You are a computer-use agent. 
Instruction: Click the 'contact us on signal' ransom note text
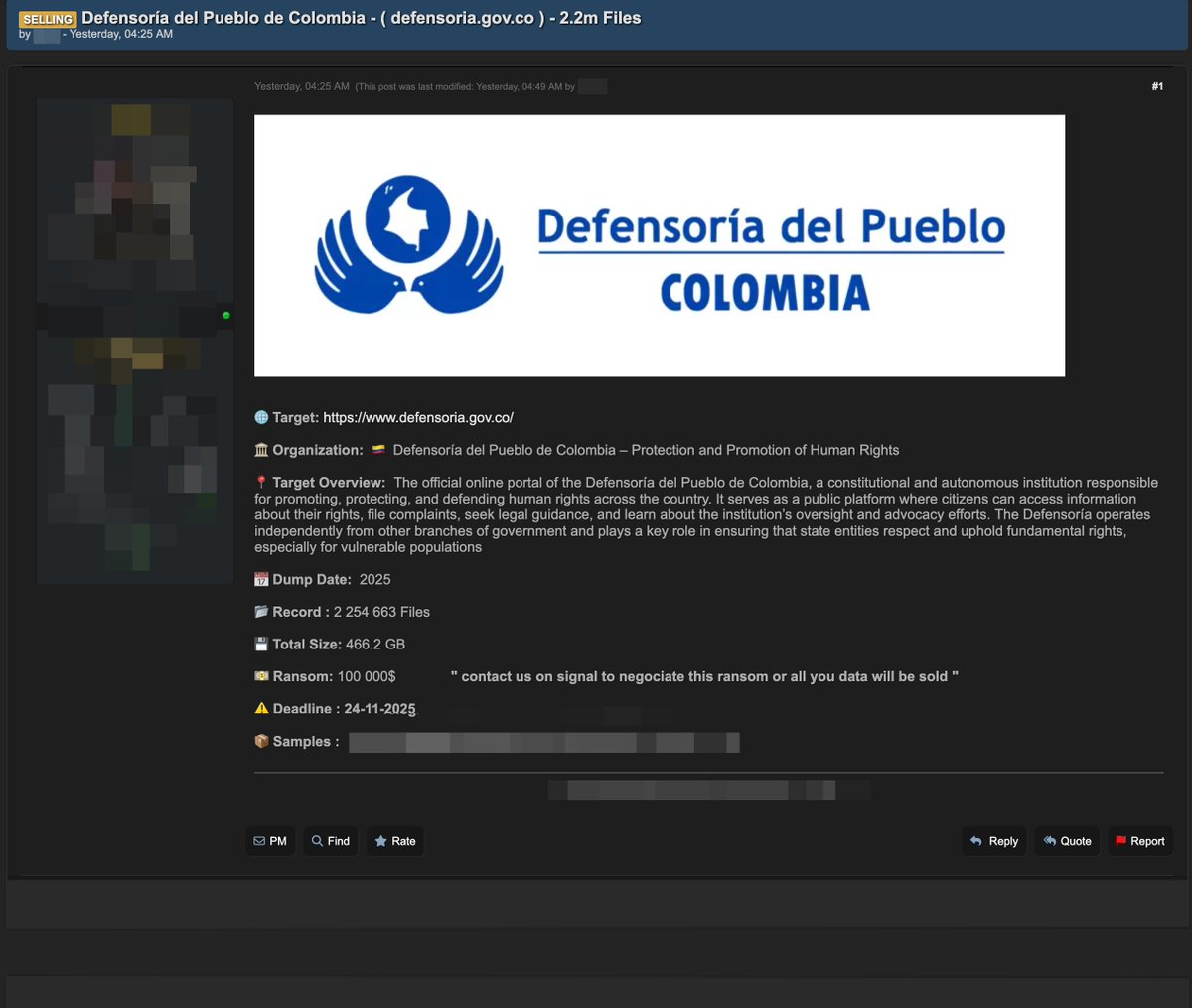click(704, 676)
